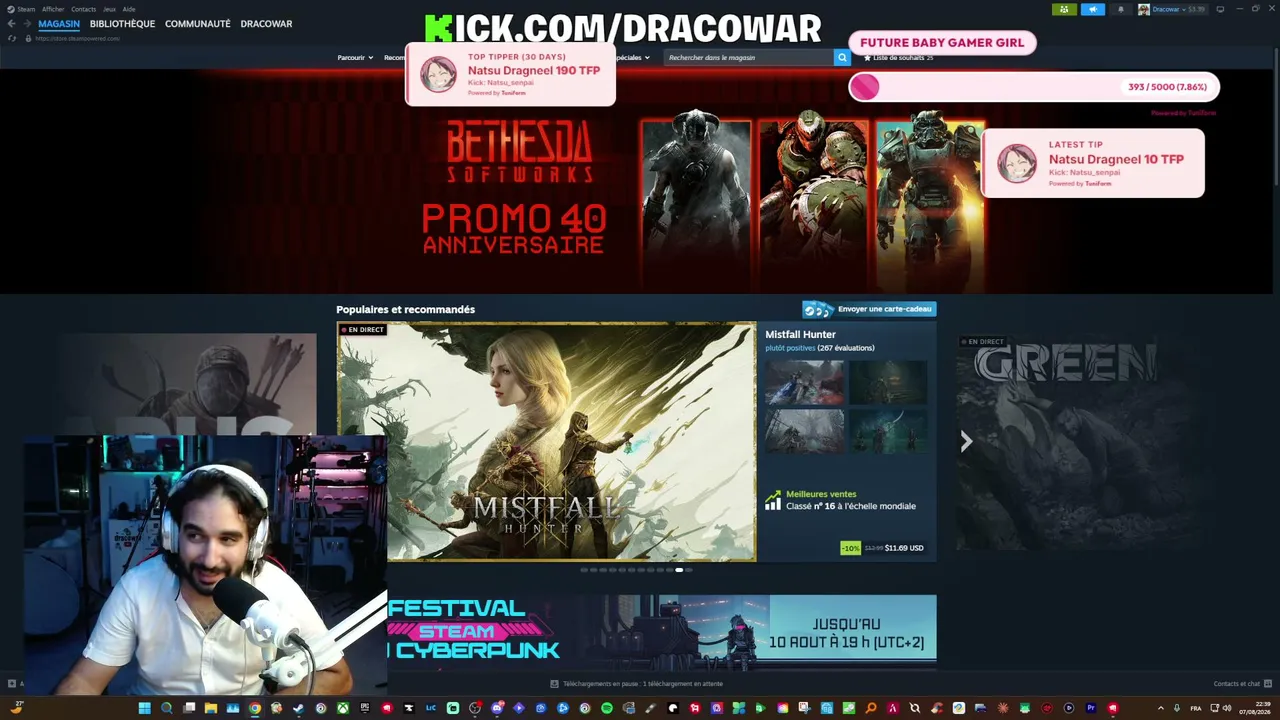Open Mistfall Hunter title link
Viewport: 1280px width, 720px height.
click(800, 334)
